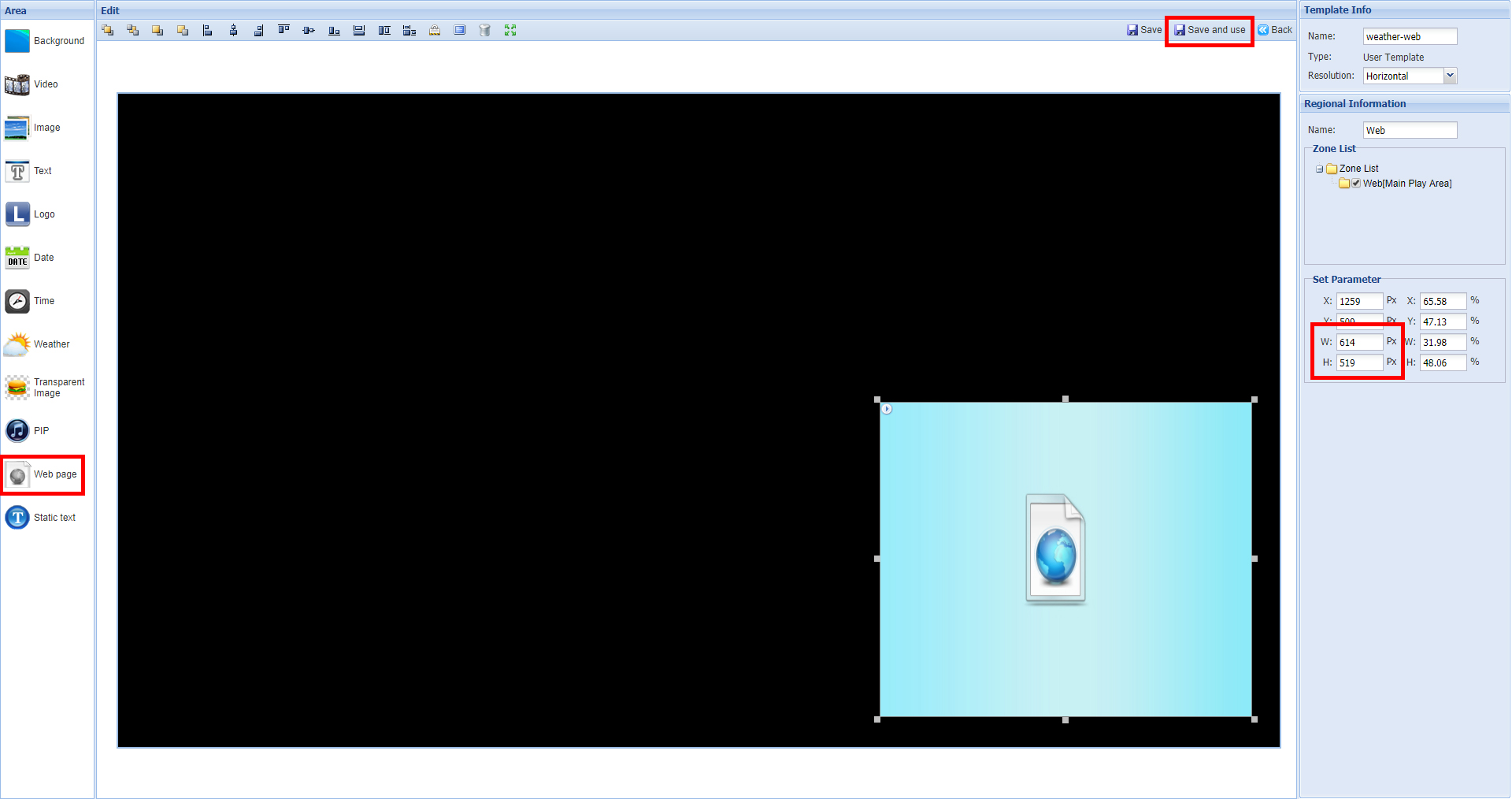Screen dimensions: 1512x799
Task: Open the Resolution dropdown
Action: (1450, 76)
